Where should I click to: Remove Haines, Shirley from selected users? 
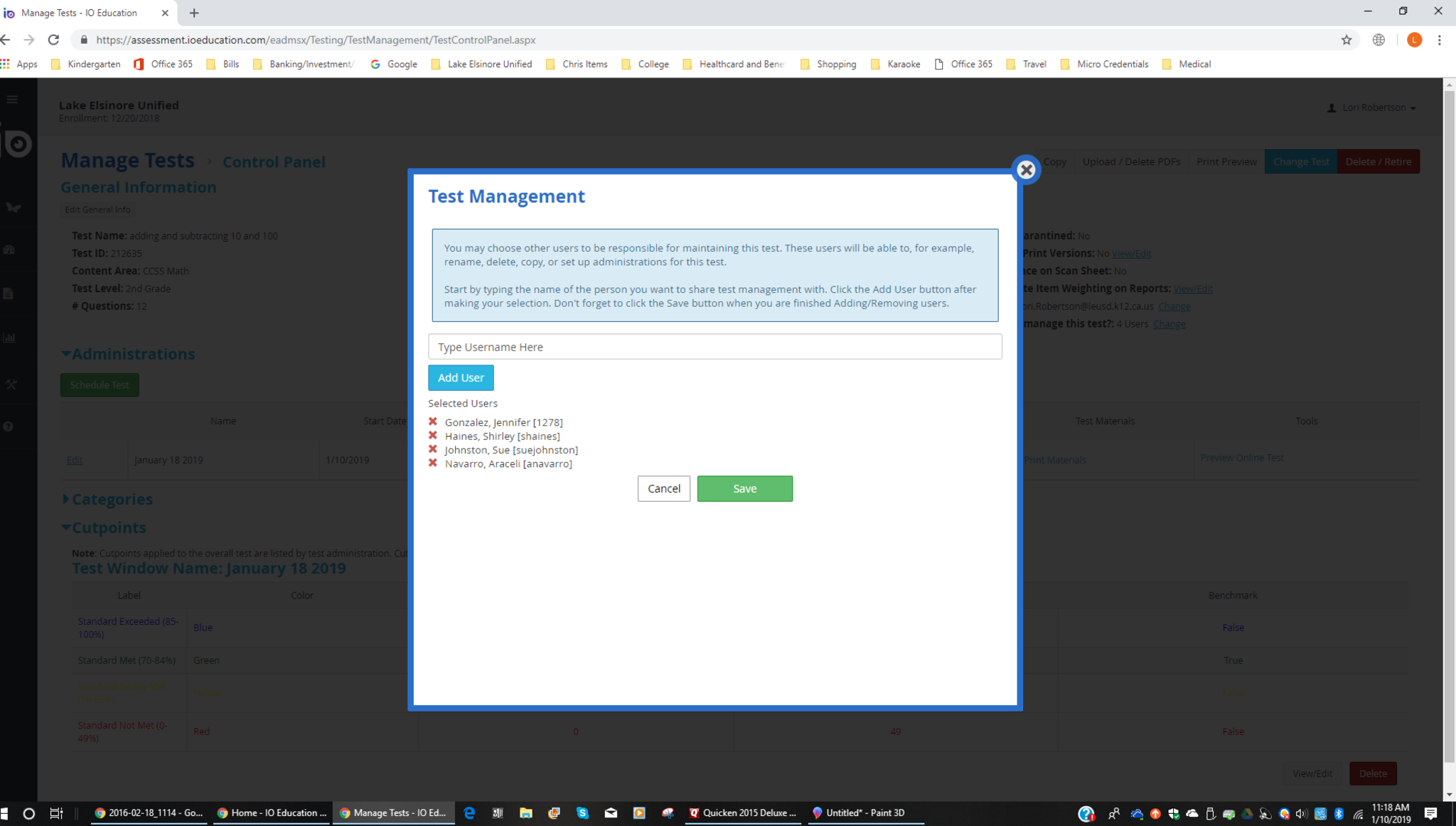[433, 436]
